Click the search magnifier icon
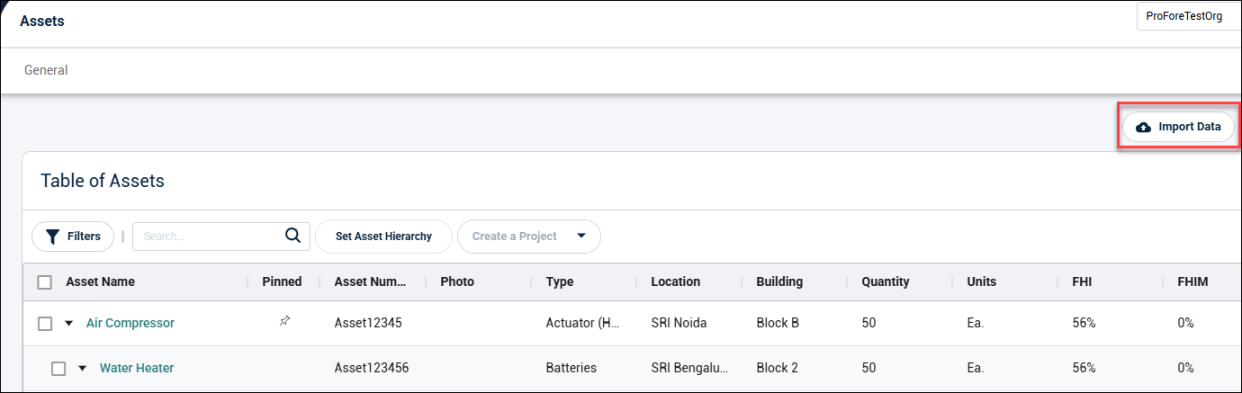 point(293,236)
